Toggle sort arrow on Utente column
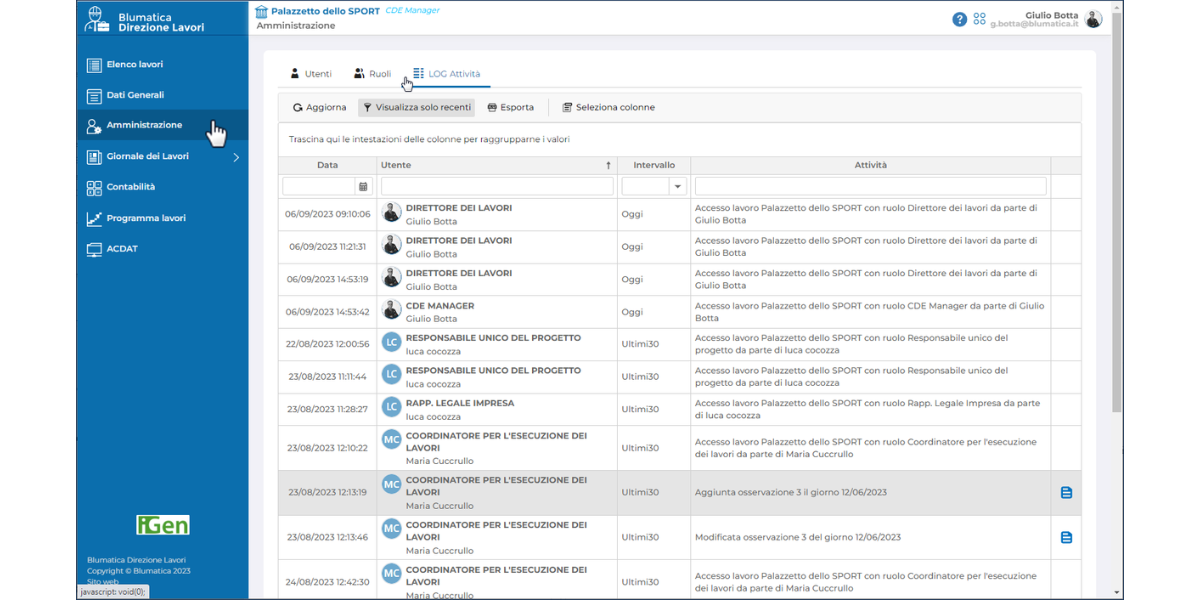Screen dimensions: 1200x600 click(x=608, y=165)
